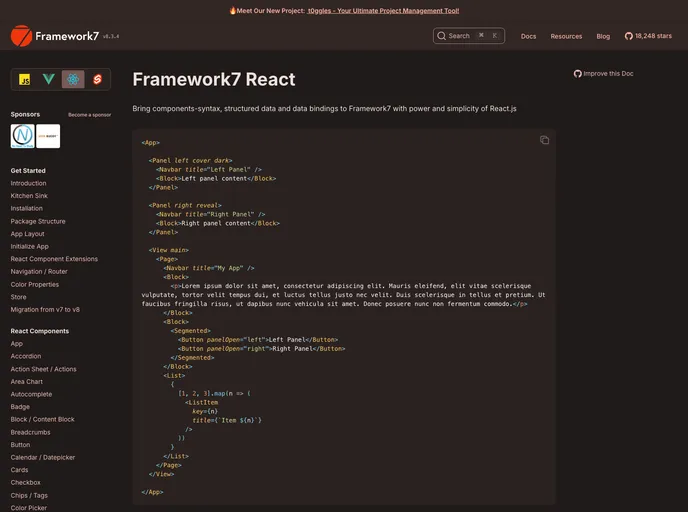Open the Store page

(x=18, y=297)
